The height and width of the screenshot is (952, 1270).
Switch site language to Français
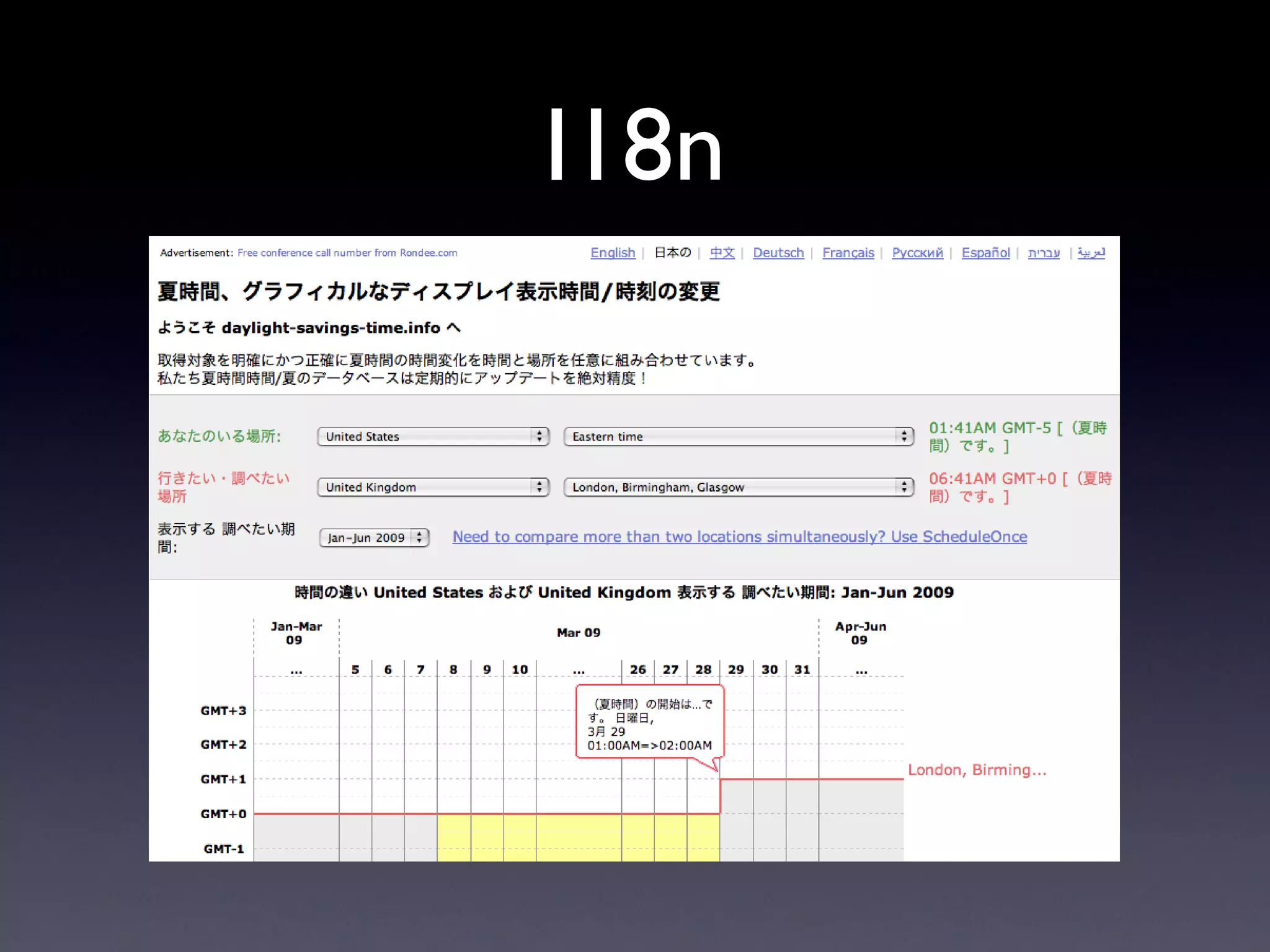pyautogui.click(x=848, y=253)
